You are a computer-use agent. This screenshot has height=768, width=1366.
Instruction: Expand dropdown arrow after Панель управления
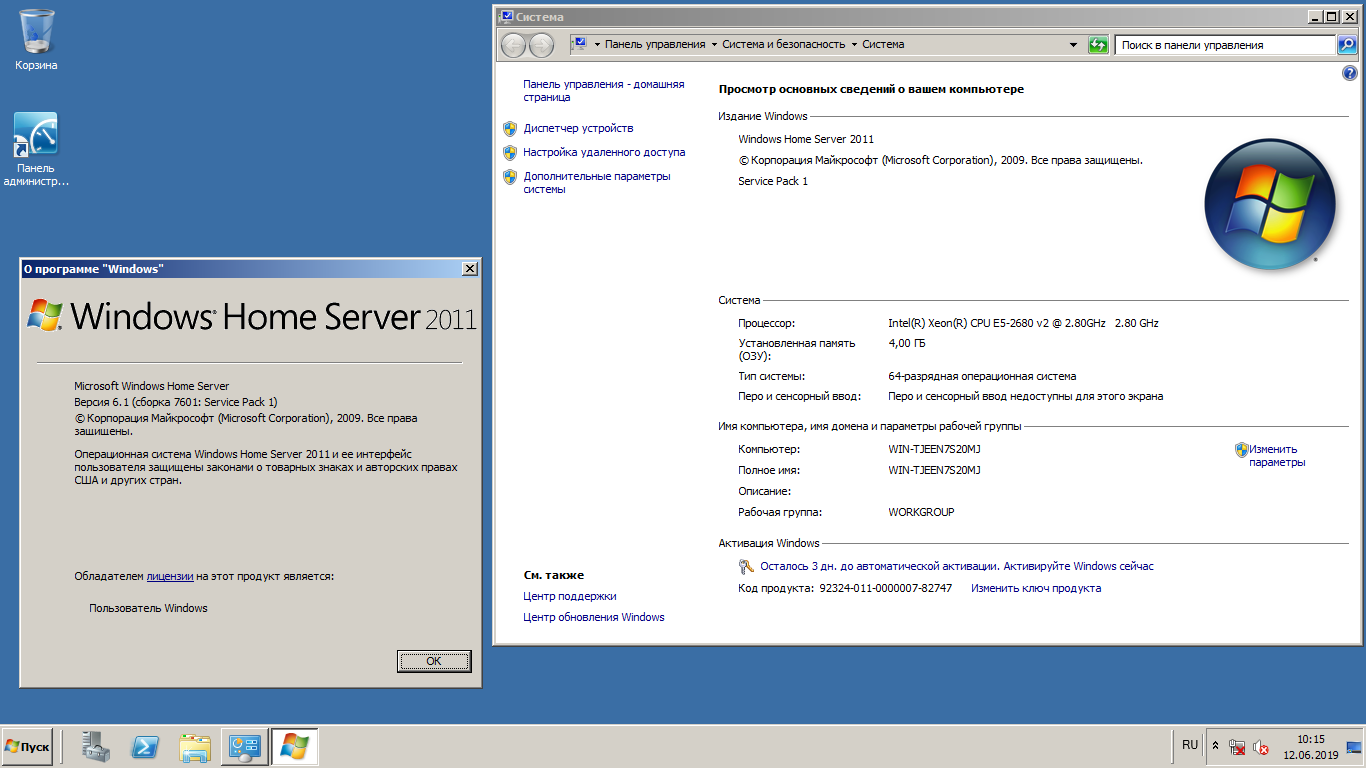tap(714, 45)
